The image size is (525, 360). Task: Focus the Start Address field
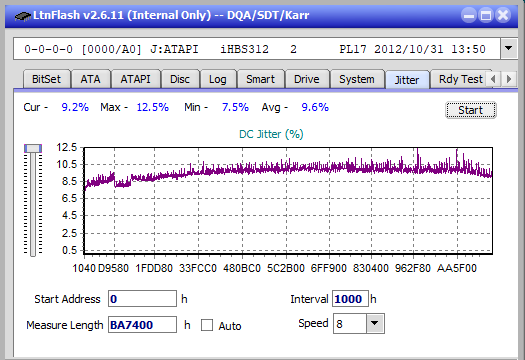click(142, 299)
